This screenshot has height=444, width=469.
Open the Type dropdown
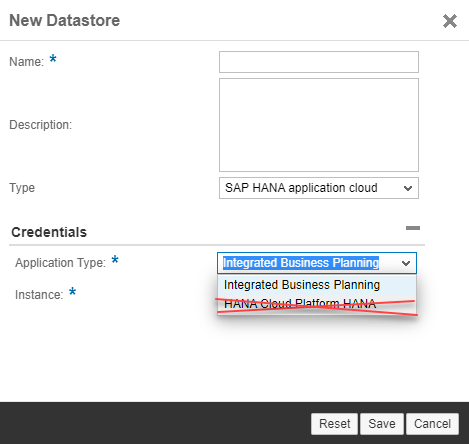[x=319, y=188]
